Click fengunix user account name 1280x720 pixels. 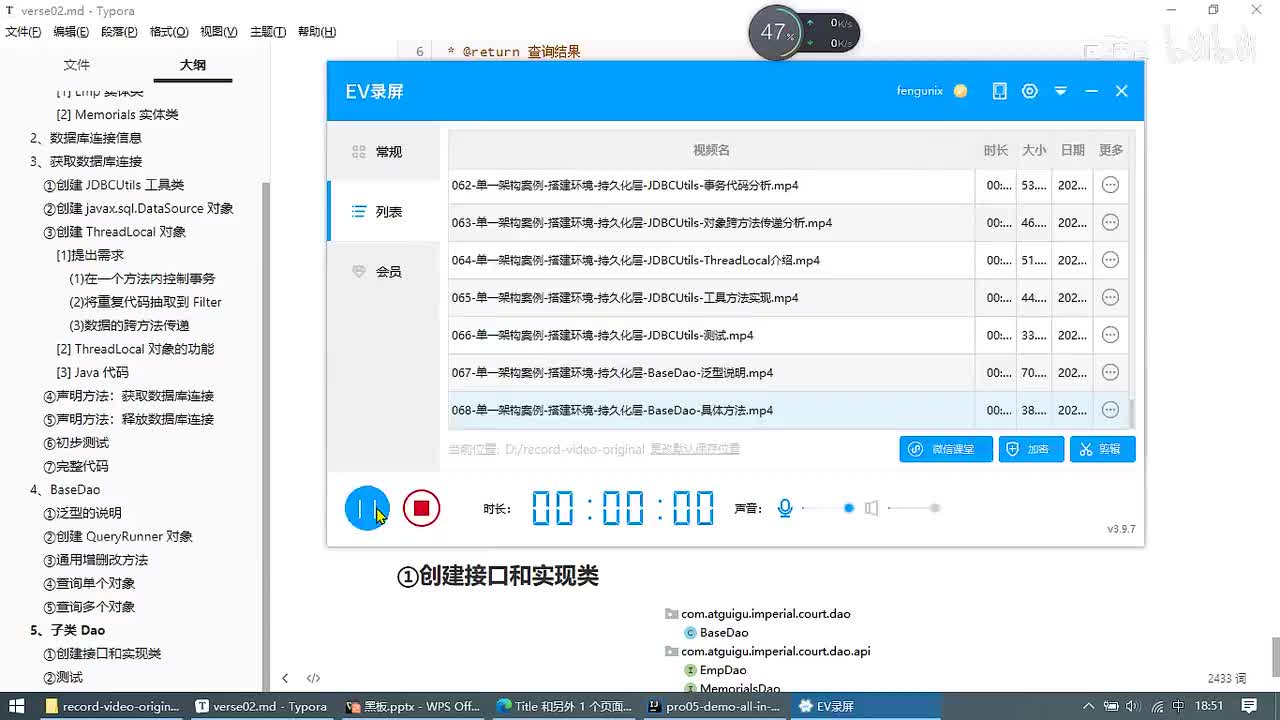920,91
